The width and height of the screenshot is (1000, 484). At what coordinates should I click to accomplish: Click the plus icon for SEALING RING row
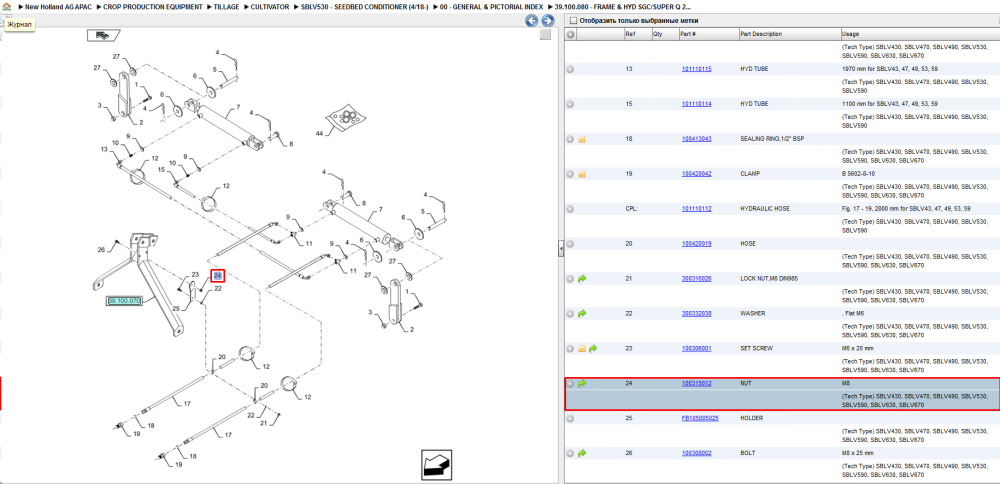click(x=570, y=139)
